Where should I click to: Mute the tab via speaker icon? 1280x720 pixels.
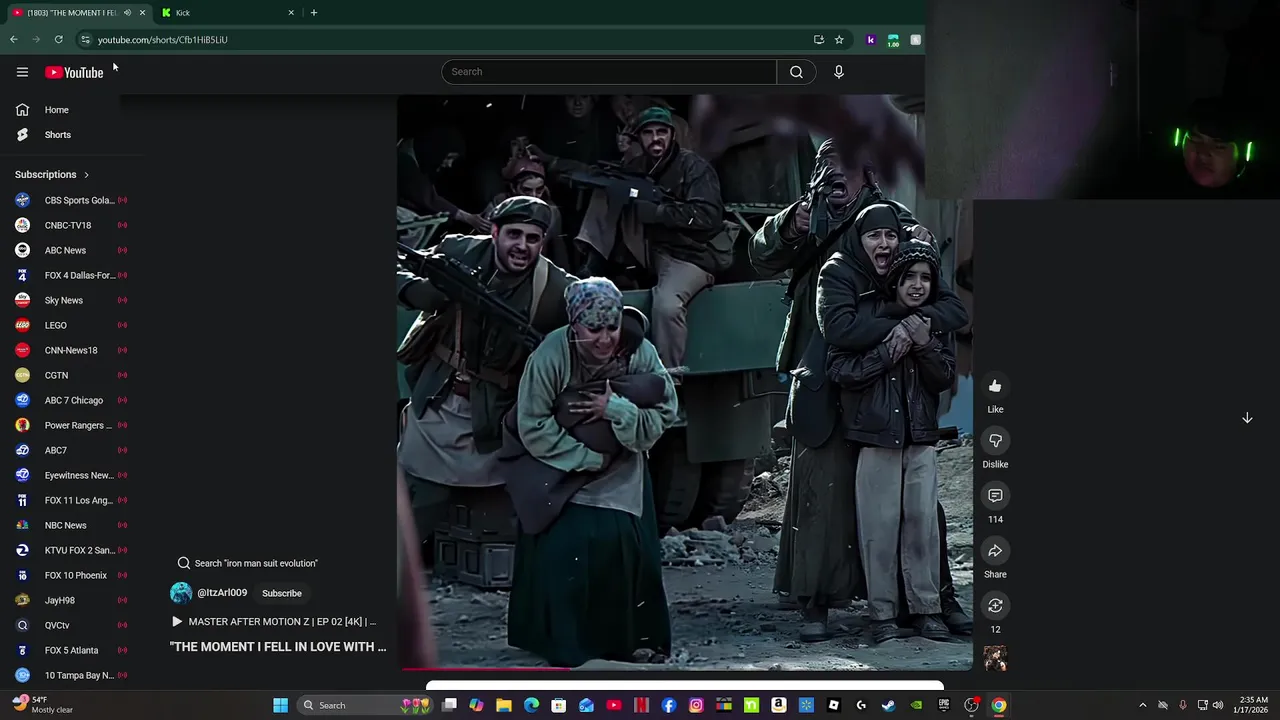(x=127, y=13)
